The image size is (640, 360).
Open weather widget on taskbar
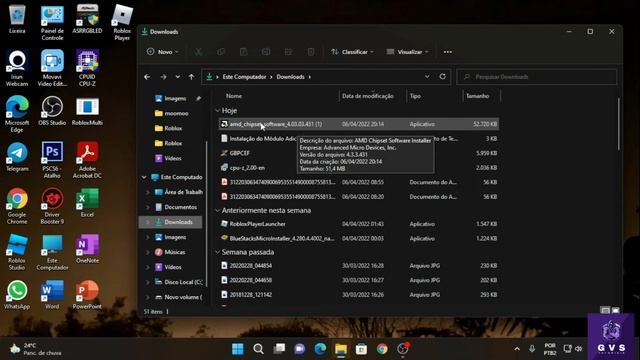[36, 349]
